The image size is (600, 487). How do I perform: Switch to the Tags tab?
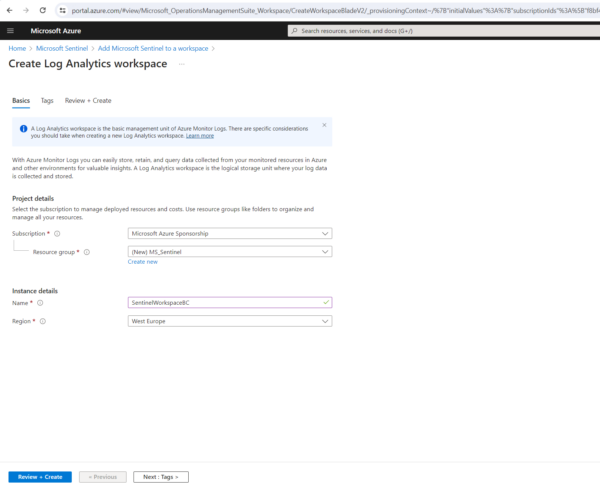click(47, 101)
